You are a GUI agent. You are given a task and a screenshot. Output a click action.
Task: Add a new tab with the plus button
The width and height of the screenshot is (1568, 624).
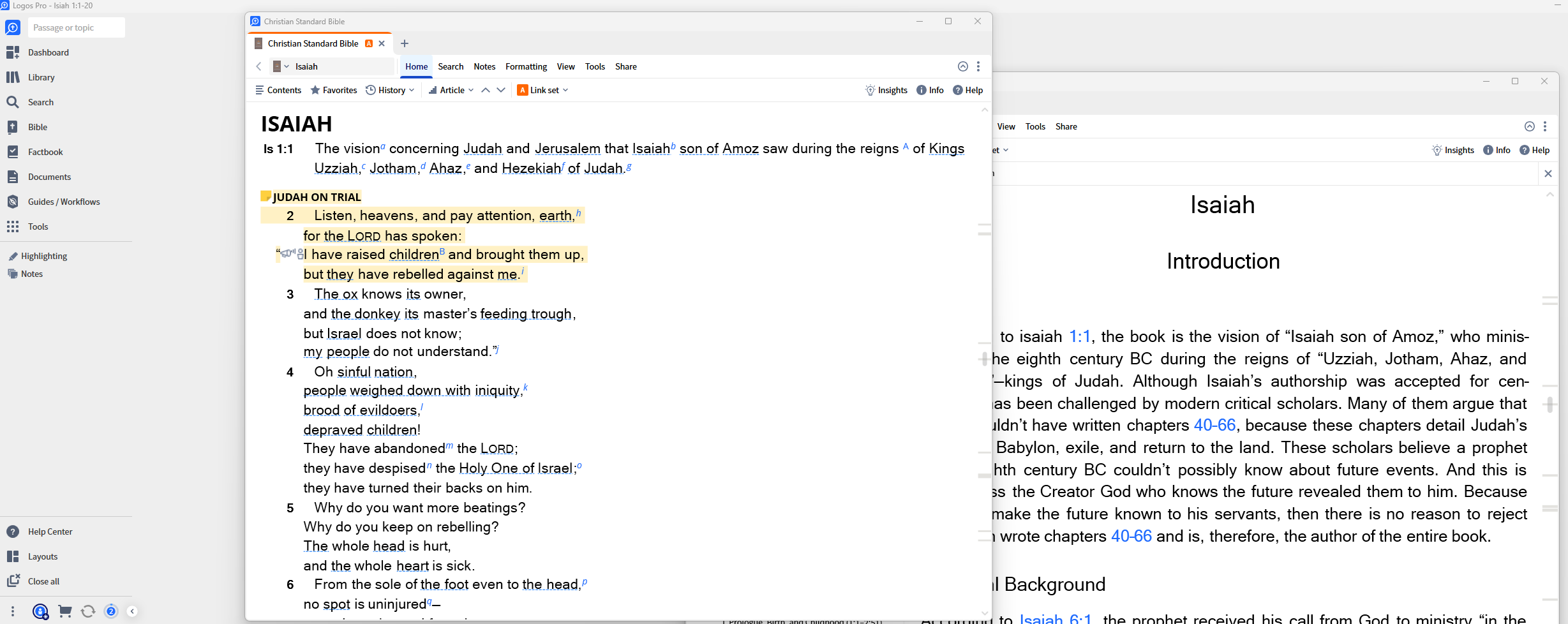(x=404, y=43)
